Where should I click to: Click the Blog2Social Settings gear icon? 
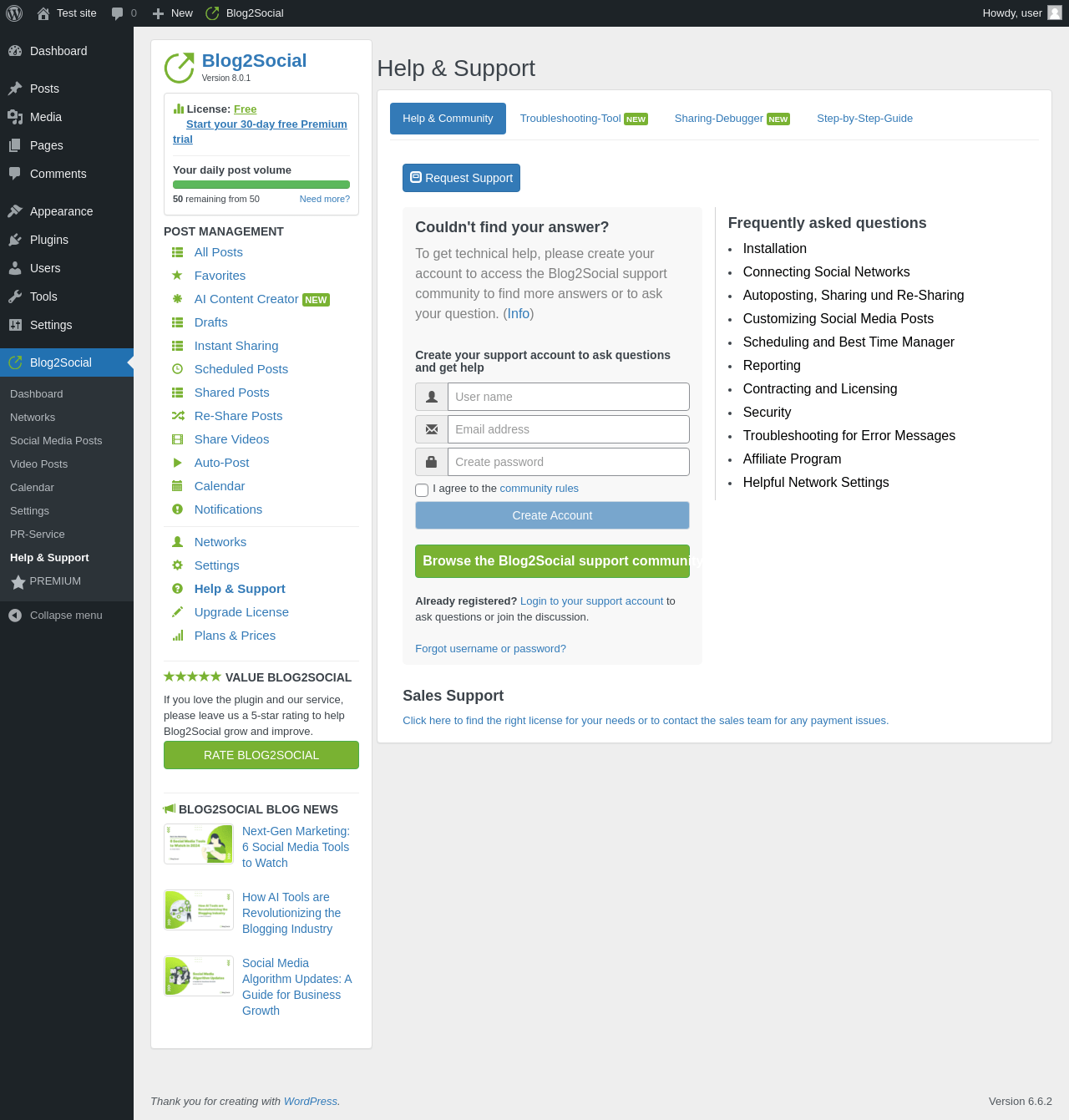pyautogui.click(x=177, y=565)
